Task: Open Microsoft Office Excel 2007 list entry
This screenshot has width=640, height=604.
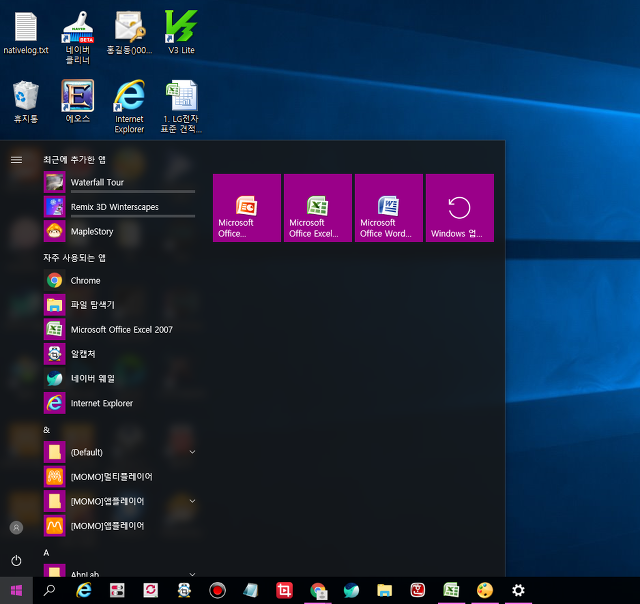Action: click(x=120, y=329)
